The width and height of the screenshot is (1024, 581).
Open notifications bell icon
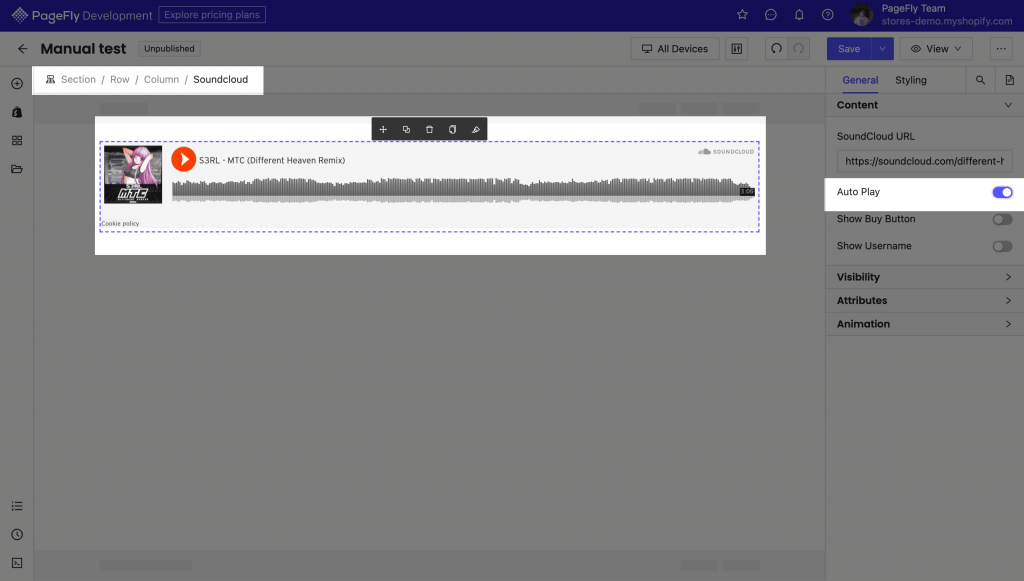tap(799, 14)
